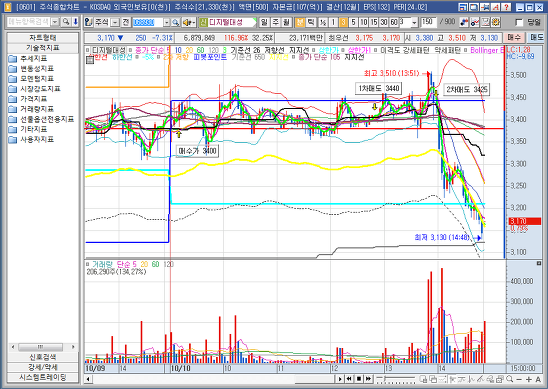Select the 5-minute interval button
This screenshot has height=389, width=548.
click(353, 22)
